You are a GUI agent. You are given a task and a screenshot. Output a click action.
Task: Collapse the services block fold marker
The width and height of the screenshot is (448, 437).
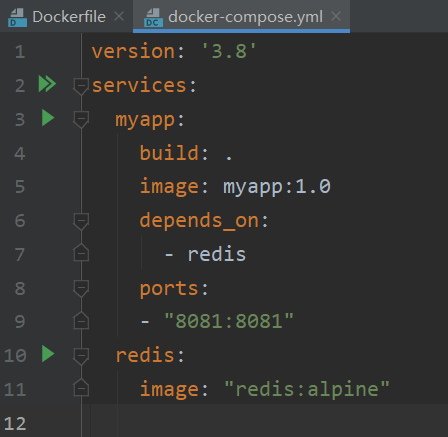81,86
